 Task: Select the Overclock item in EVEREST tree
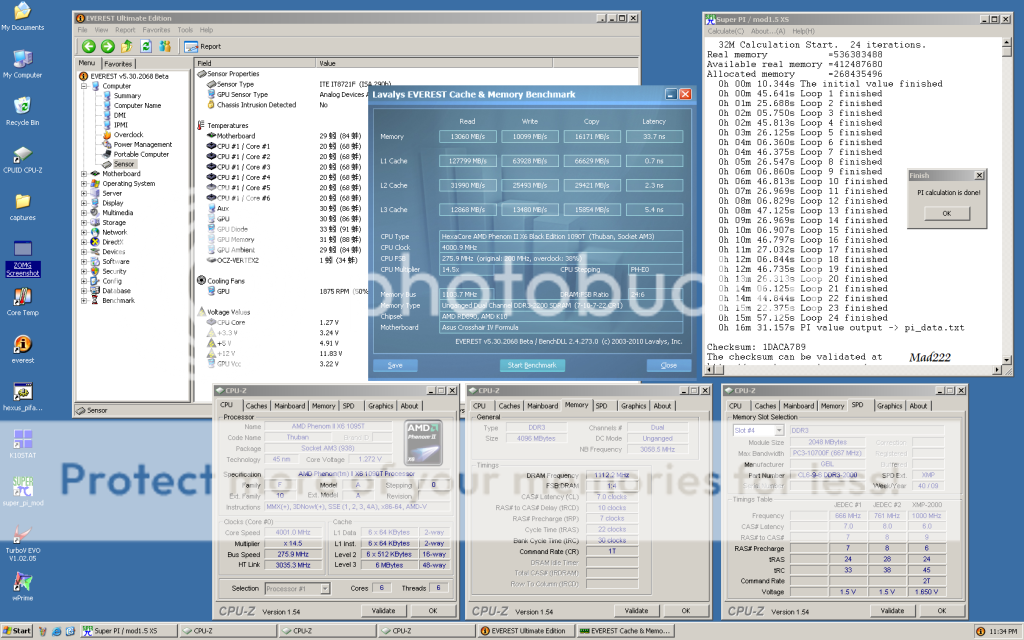(127, 134)
